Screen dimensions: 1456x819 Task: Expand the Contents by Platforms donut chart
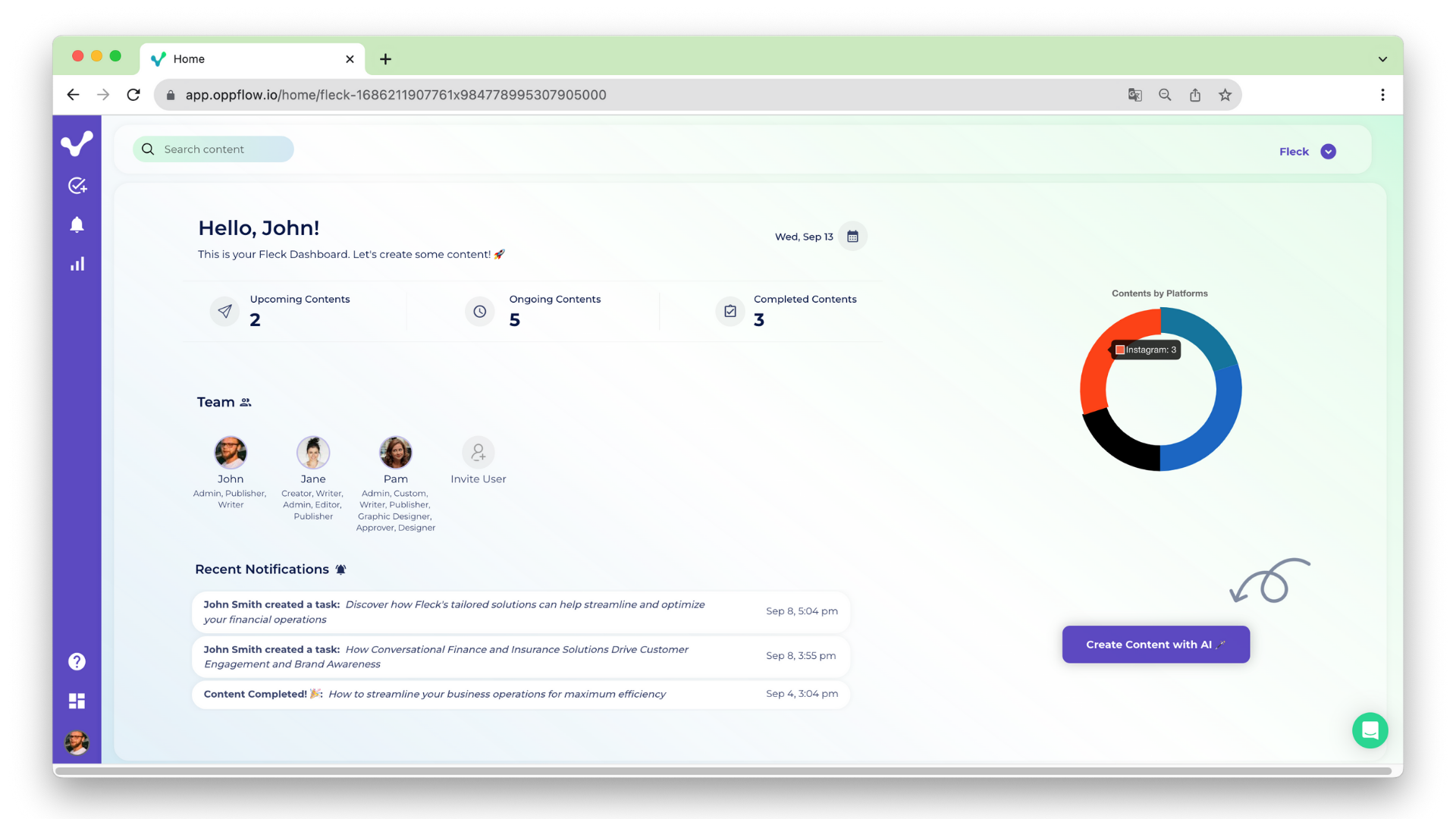pyautogui.click(x=1160, y=388)
